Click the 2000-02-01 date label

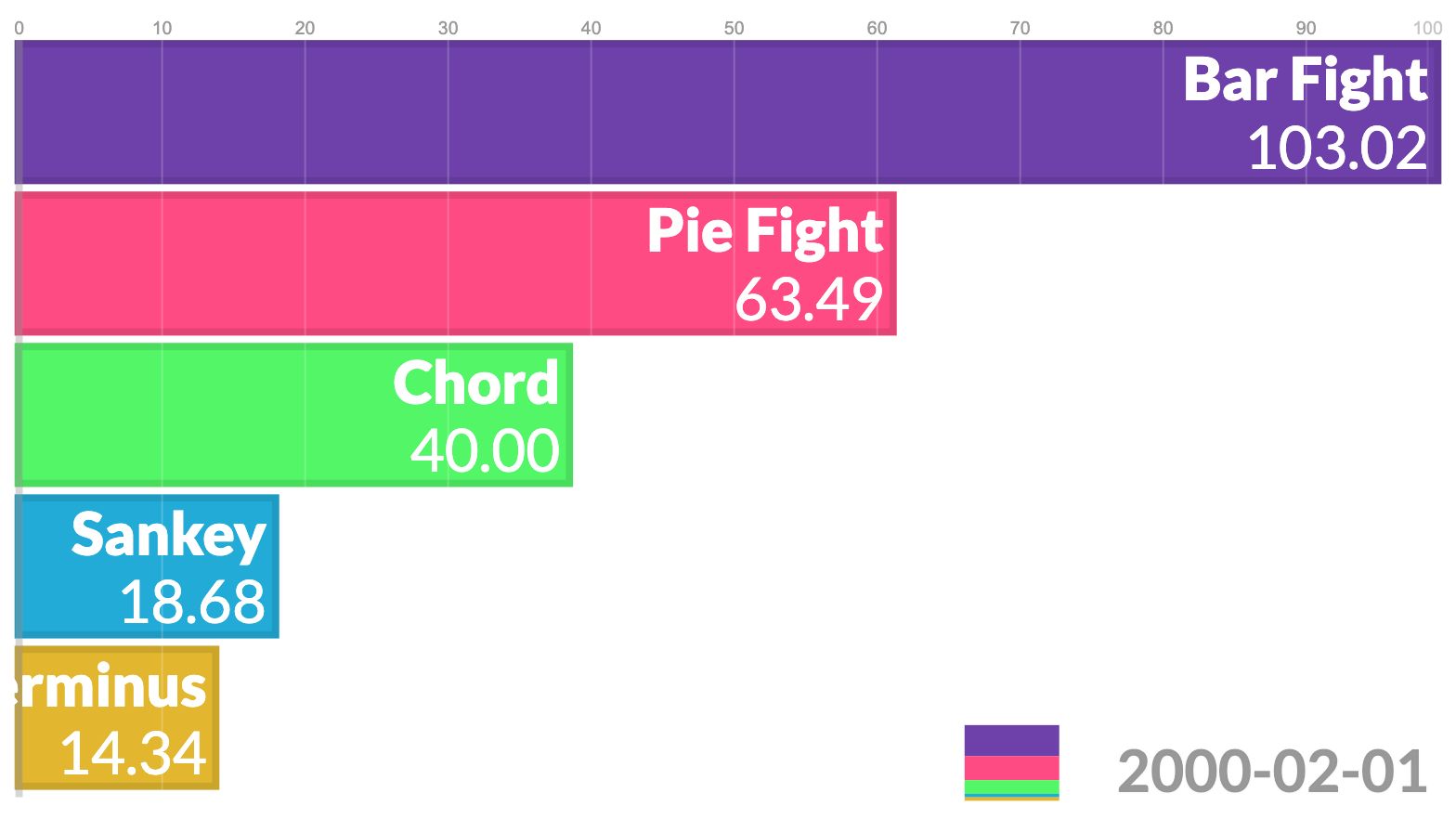[x=1272, y=772]
